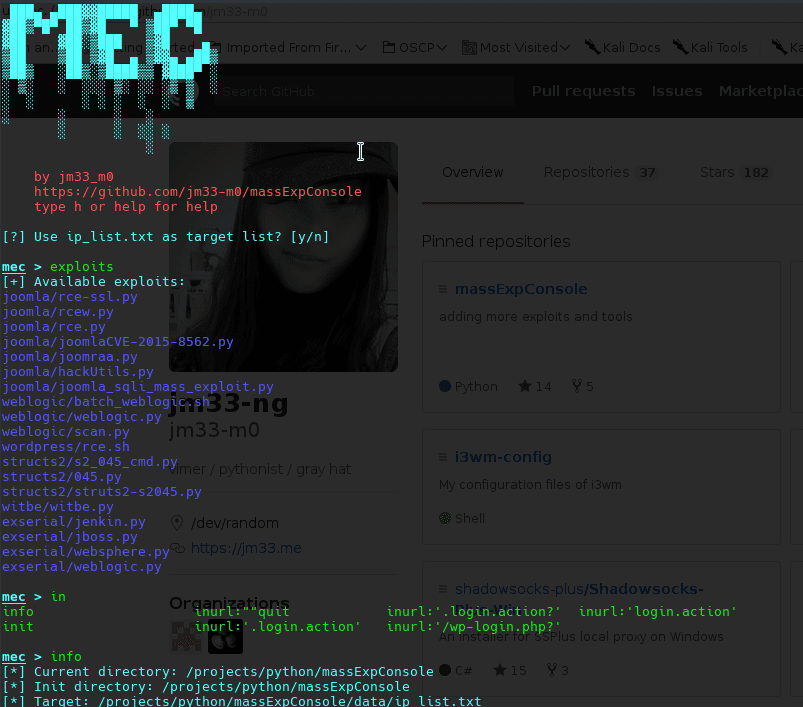The height and width of the screenshot is (707, 803).
Task: Click the 'Use ip_list.txt as target list?' prompt
Action: click(165, 237)
